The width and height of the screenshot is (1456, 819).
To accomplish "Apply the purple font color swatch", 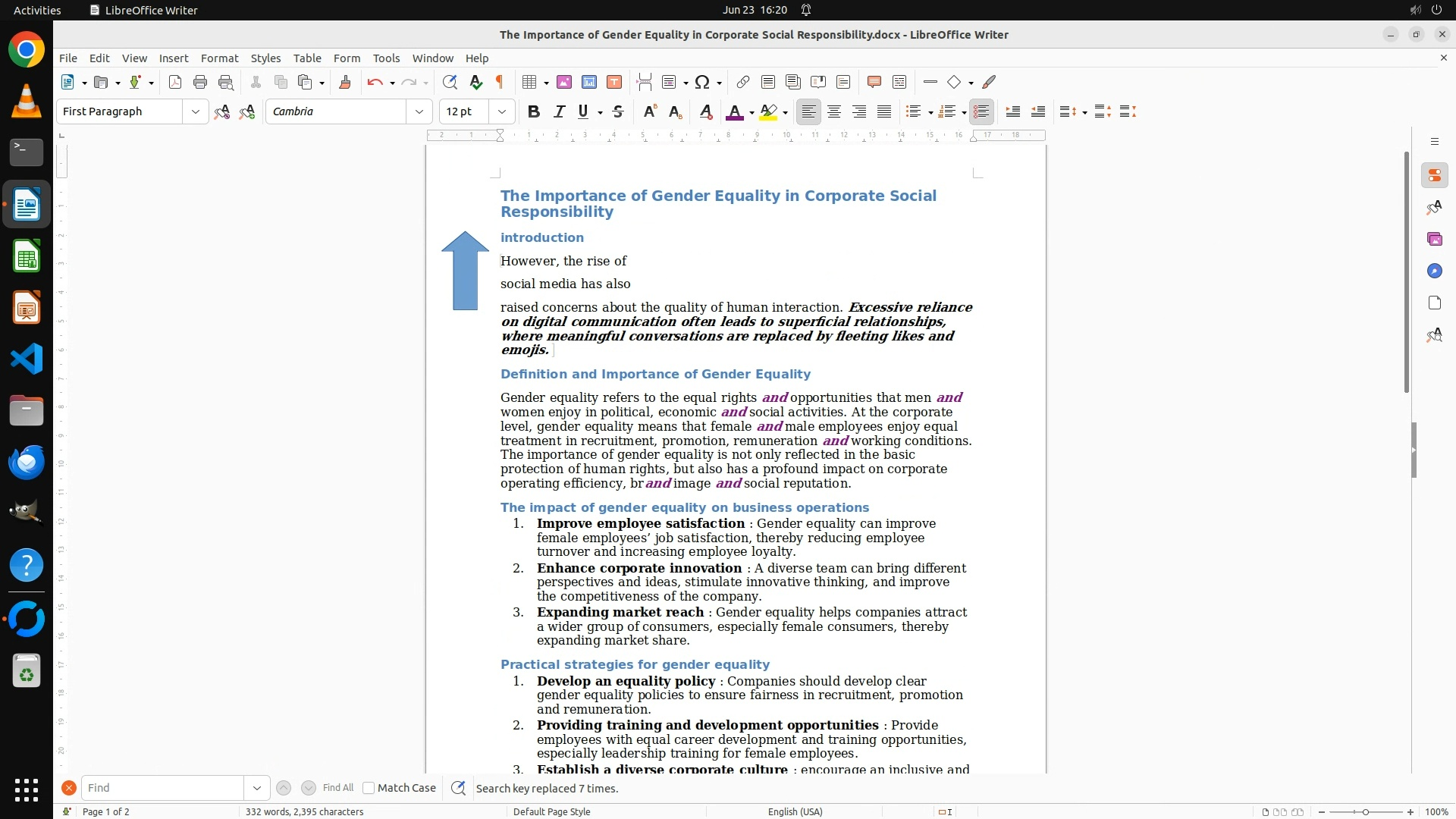I will [733, 112].
